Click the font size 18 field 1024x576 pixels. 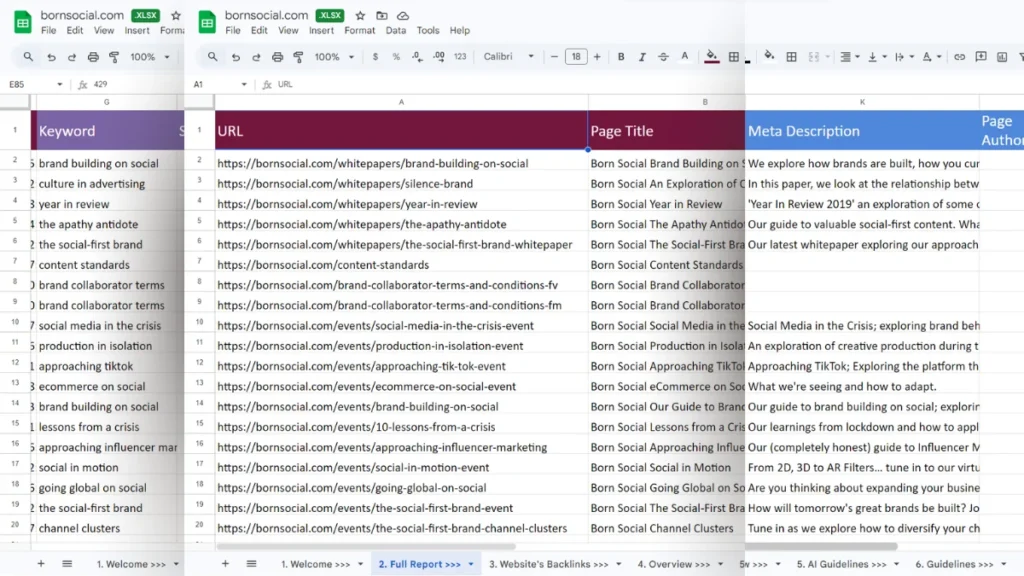576,57
